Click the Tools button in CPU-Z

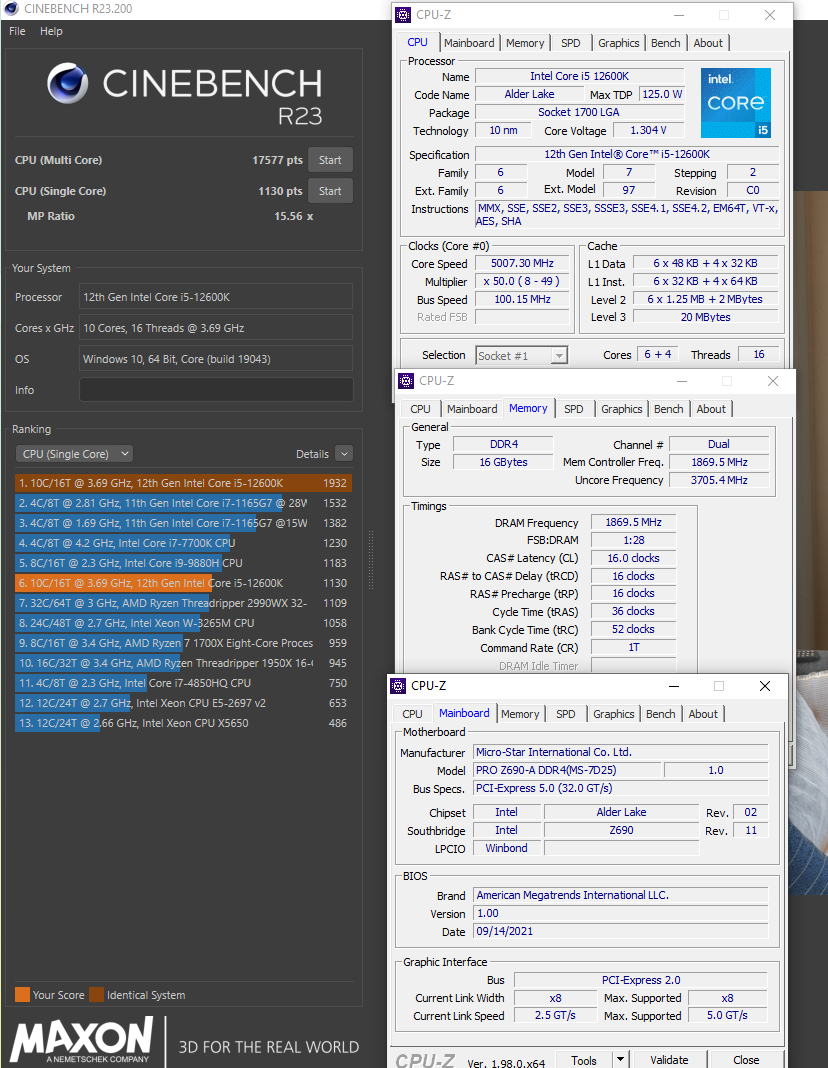pyautogui.click(x=584, y=1061)
